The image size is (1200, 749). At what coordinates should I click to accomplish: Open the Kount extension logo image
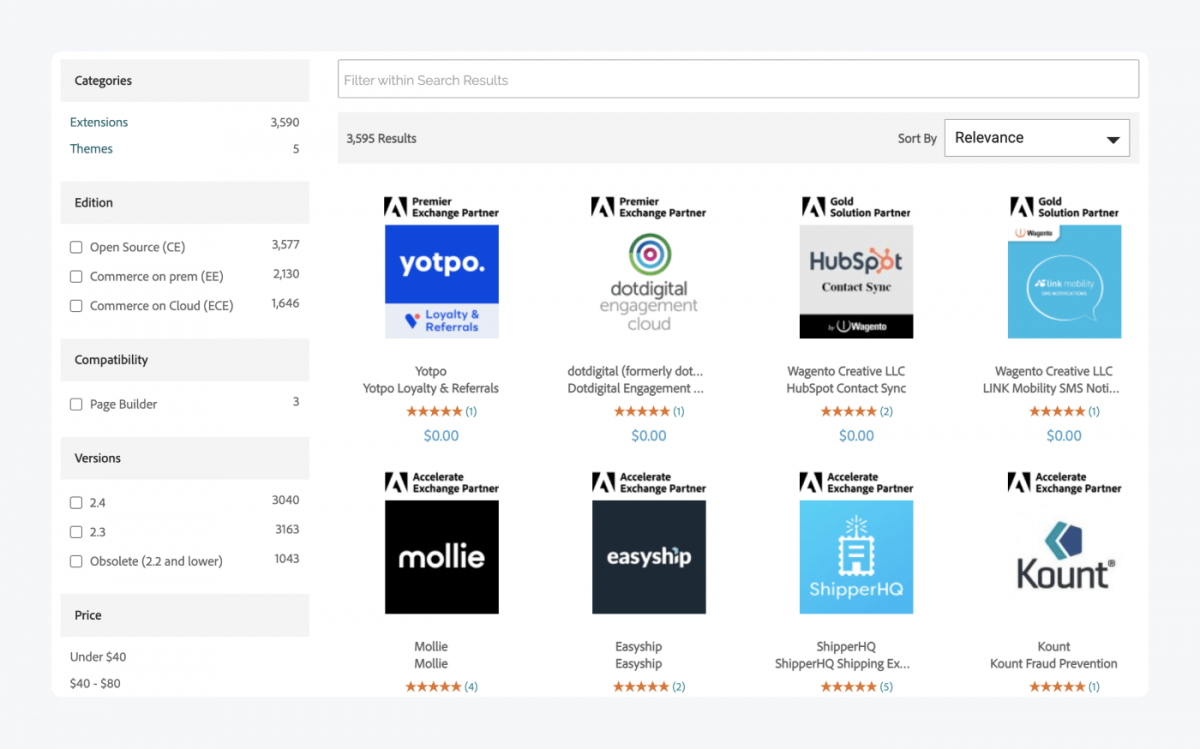[x=1064, y=557]
